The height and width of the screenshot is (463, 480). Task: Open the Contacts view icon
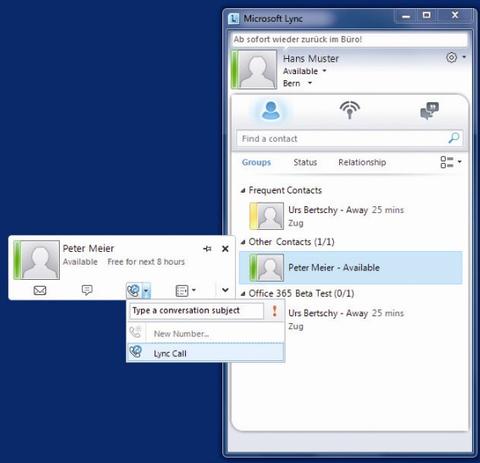(271, 110)
